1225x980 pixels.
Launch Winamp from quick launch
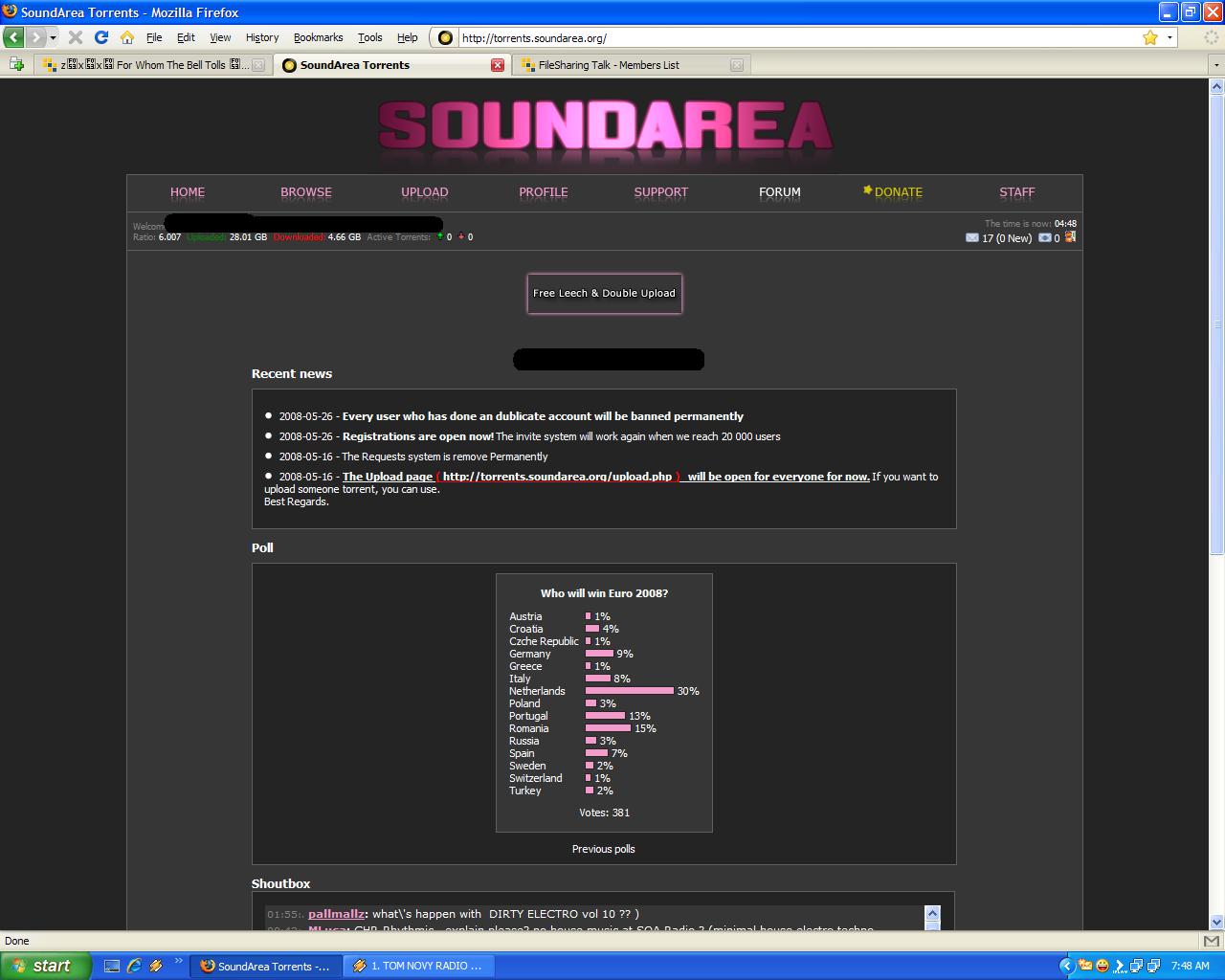click(x=156, y=966)
